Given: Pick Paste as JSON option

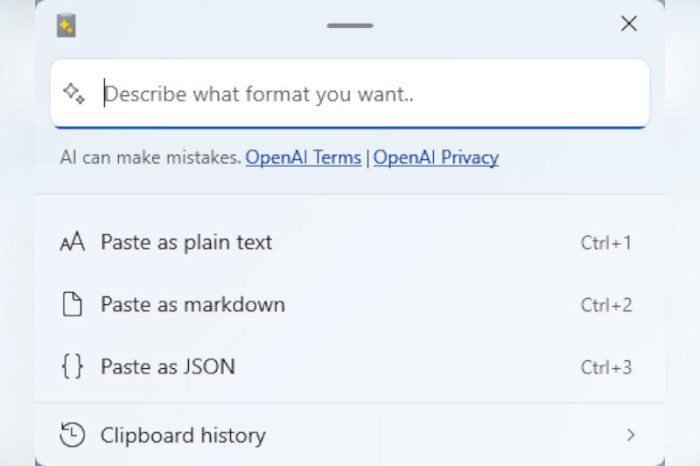Looking at the screenshot, I should click(168, 367).
